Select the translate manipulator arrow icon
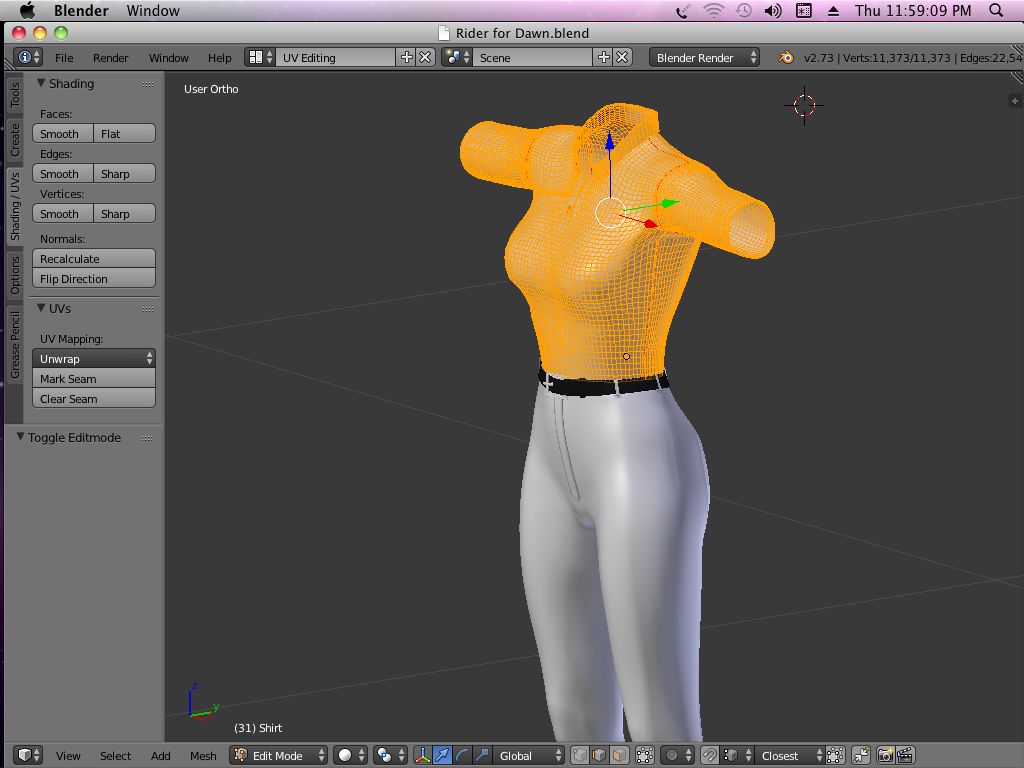The height and width of the screenshot is (768, 1024). (442, 756)
